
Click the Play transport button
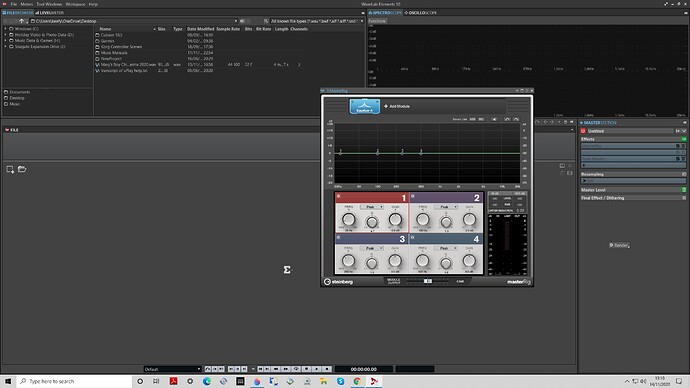317,369
